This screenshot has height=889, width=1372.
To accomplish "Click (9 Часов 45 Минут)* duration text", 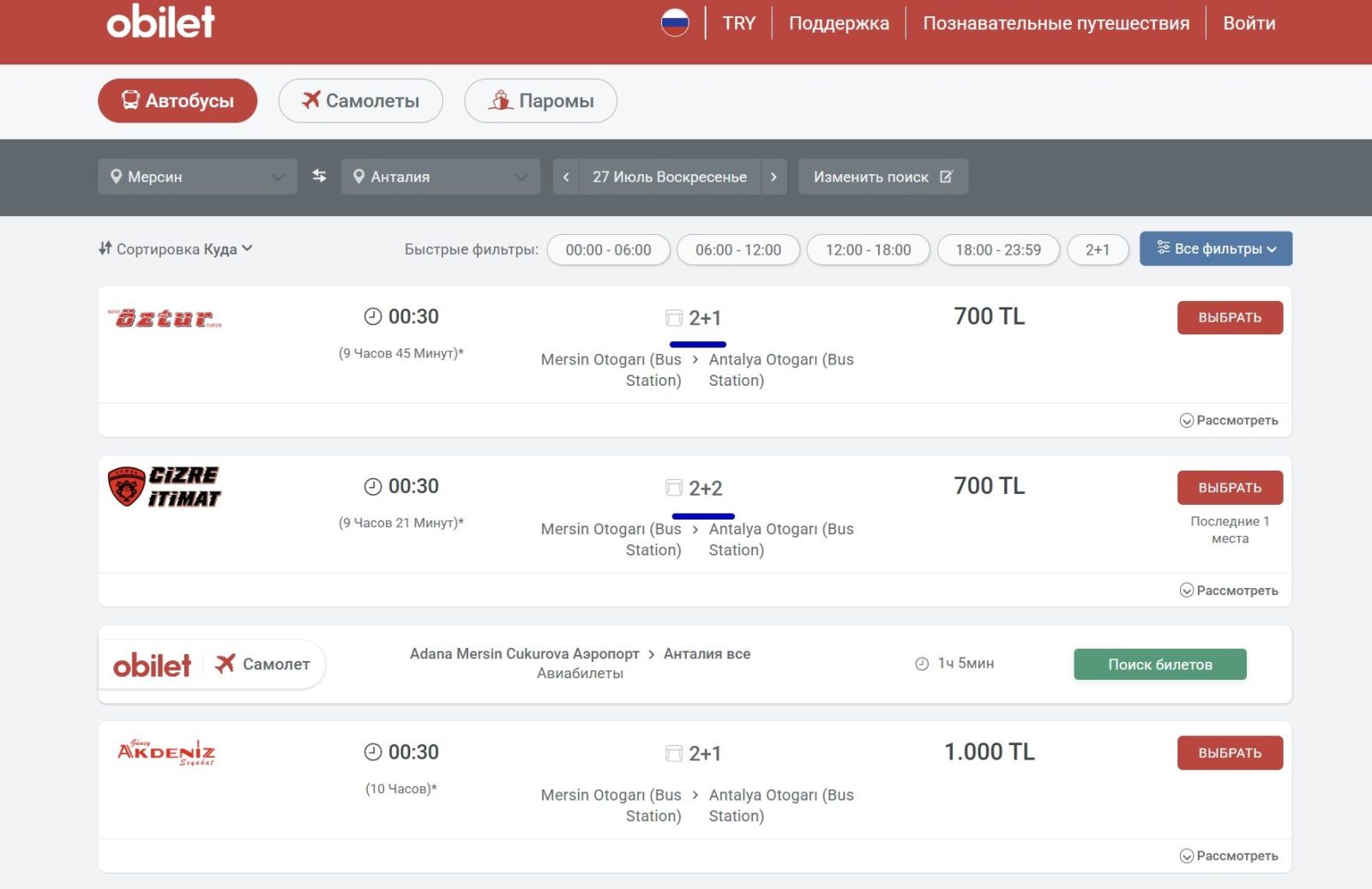I will [x=400, y=353].
